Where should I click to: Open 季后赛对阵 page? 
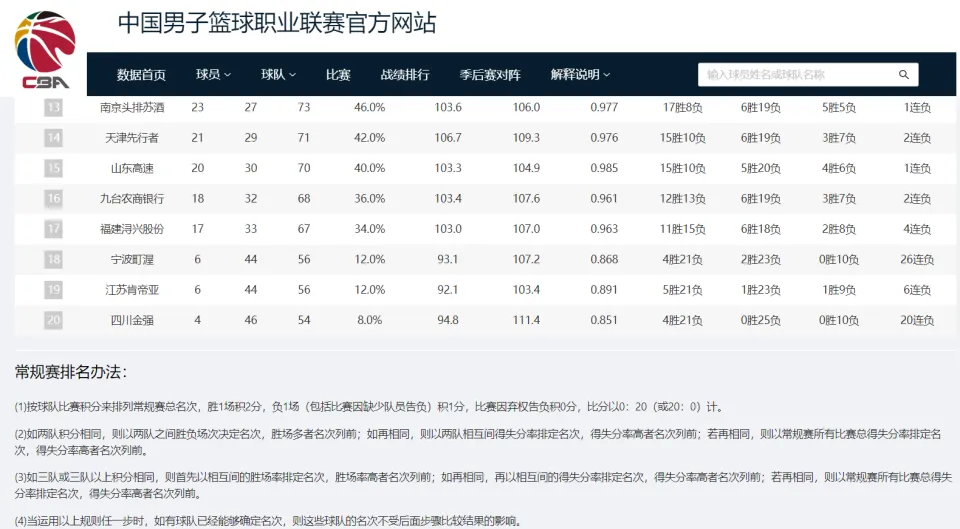(490, 75)
